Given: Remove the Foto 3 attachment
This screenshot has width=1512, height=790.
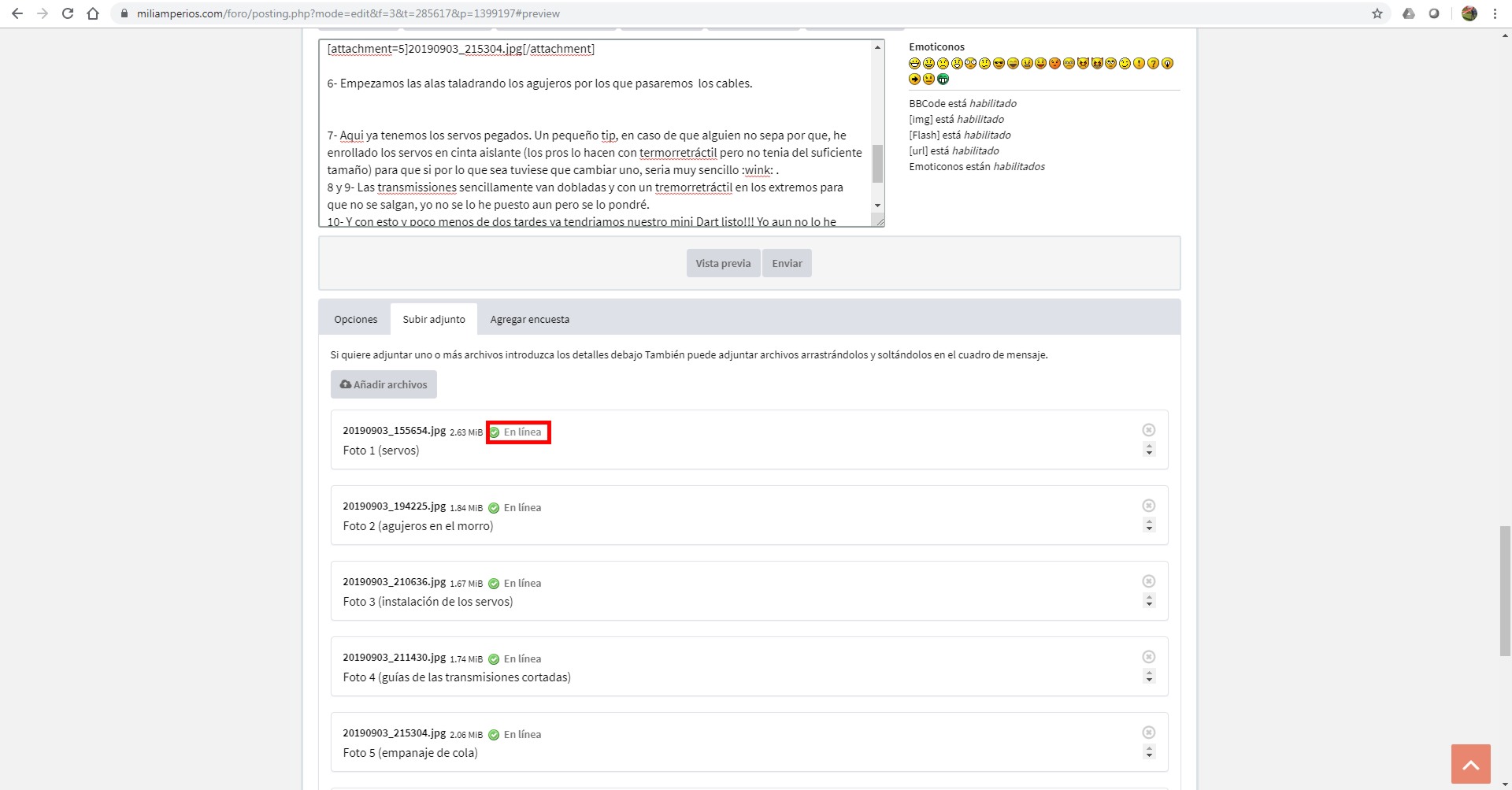Looking at the screenshot, I should 1148,581.
